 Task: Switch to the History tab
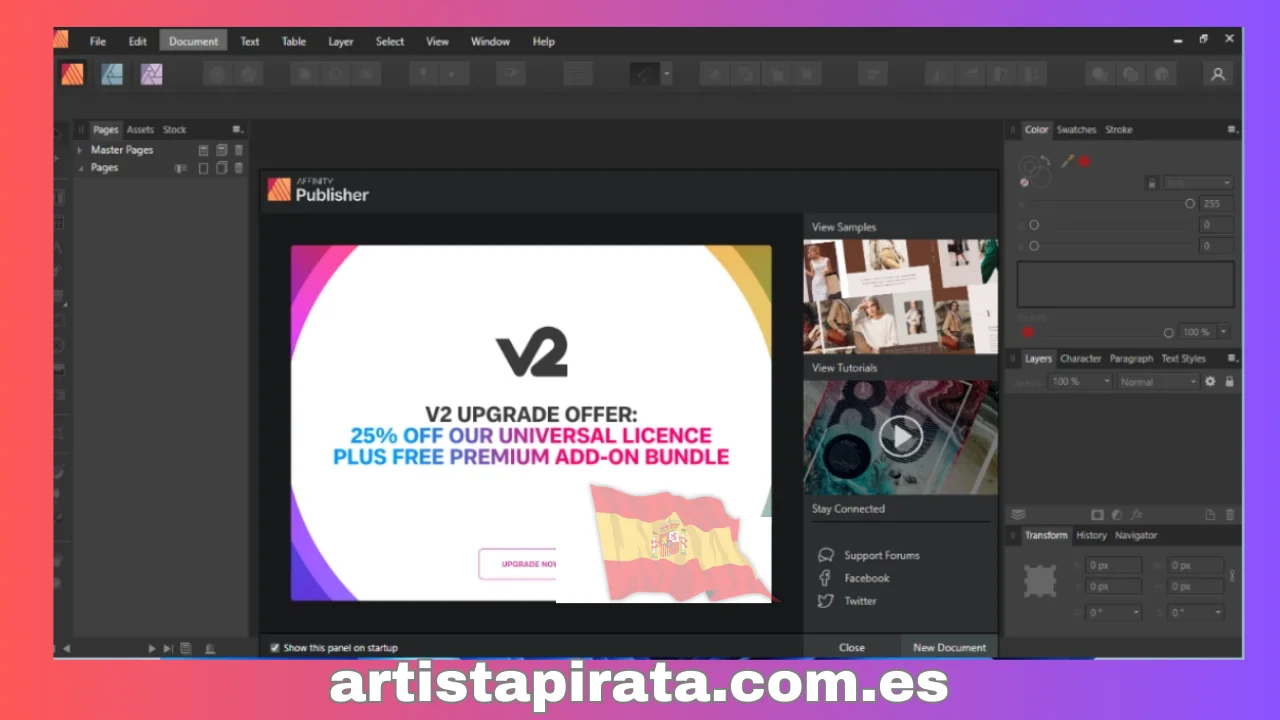click(1091, 535)
